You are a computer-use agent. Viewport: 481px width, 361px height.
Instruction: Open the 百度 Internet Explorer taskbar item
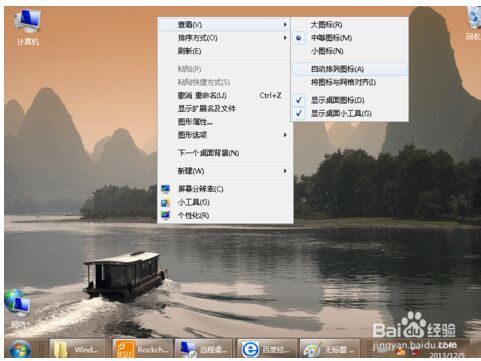click(267, 349)
